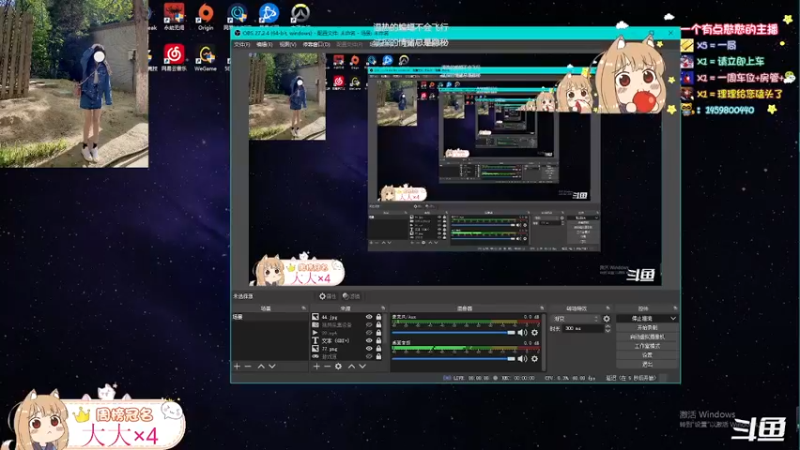Viewport: 800px width, 450px height.
Task: Click 开始录制 start recording button
Action: pos(647,328)
